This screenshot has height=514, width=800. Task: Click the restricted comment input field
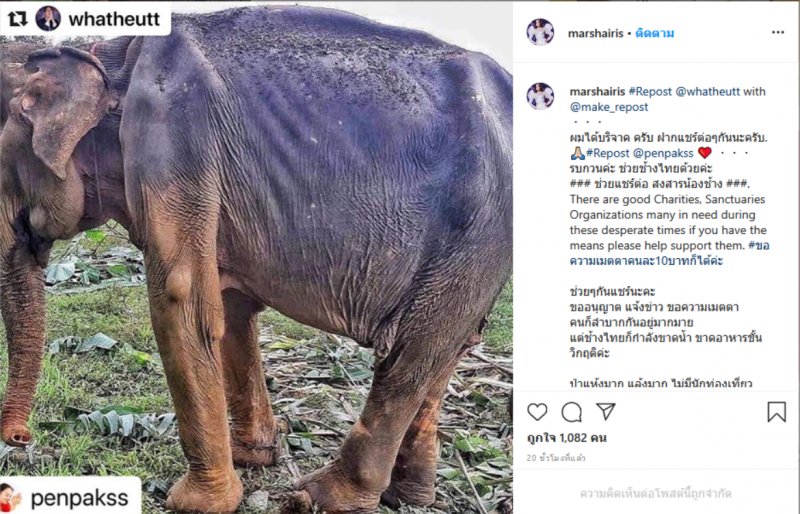[x=655, y=493]
